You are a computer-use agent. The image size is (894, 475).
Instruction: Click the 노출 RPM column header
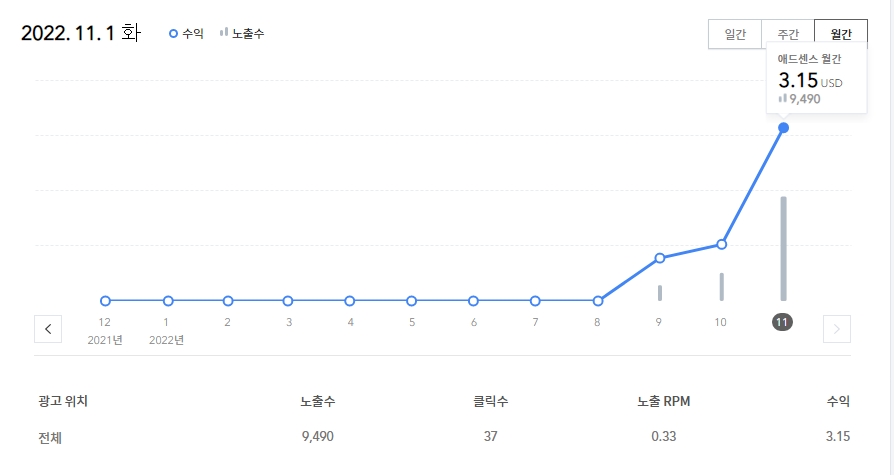tap(664, 401)
